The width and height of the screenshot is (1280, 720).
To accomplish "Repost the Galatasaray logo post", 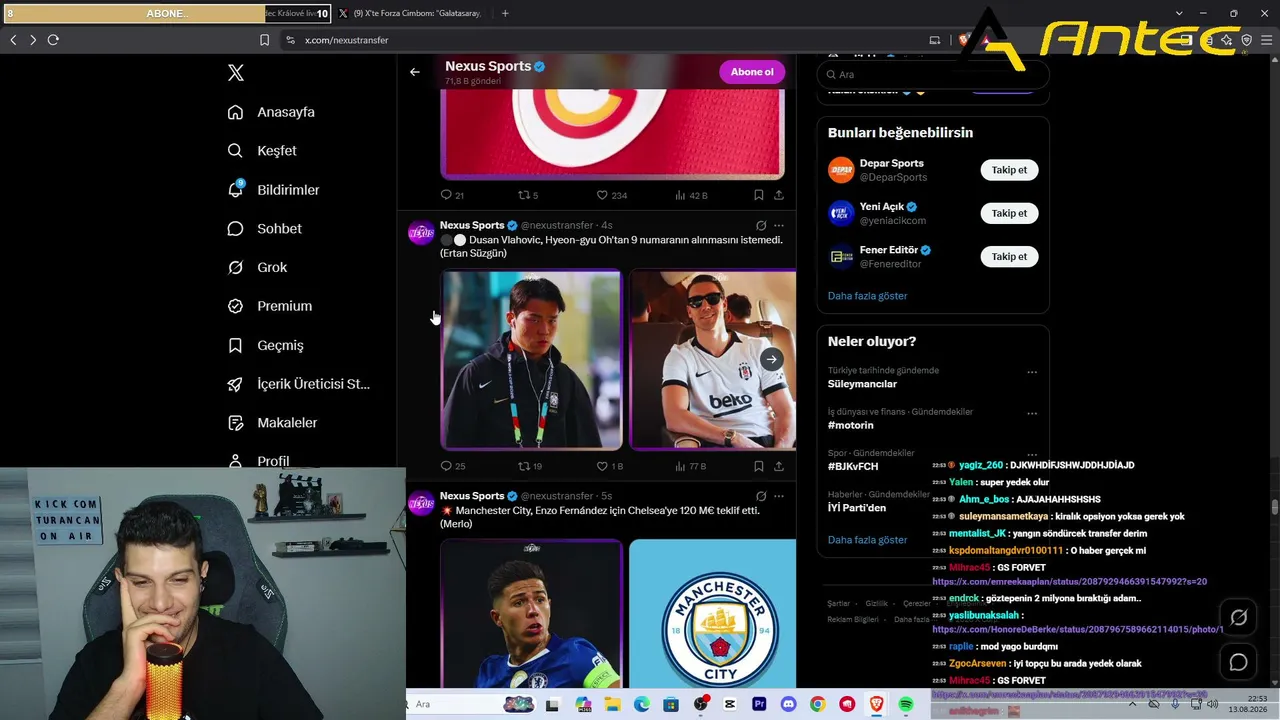I will point(527,195).
